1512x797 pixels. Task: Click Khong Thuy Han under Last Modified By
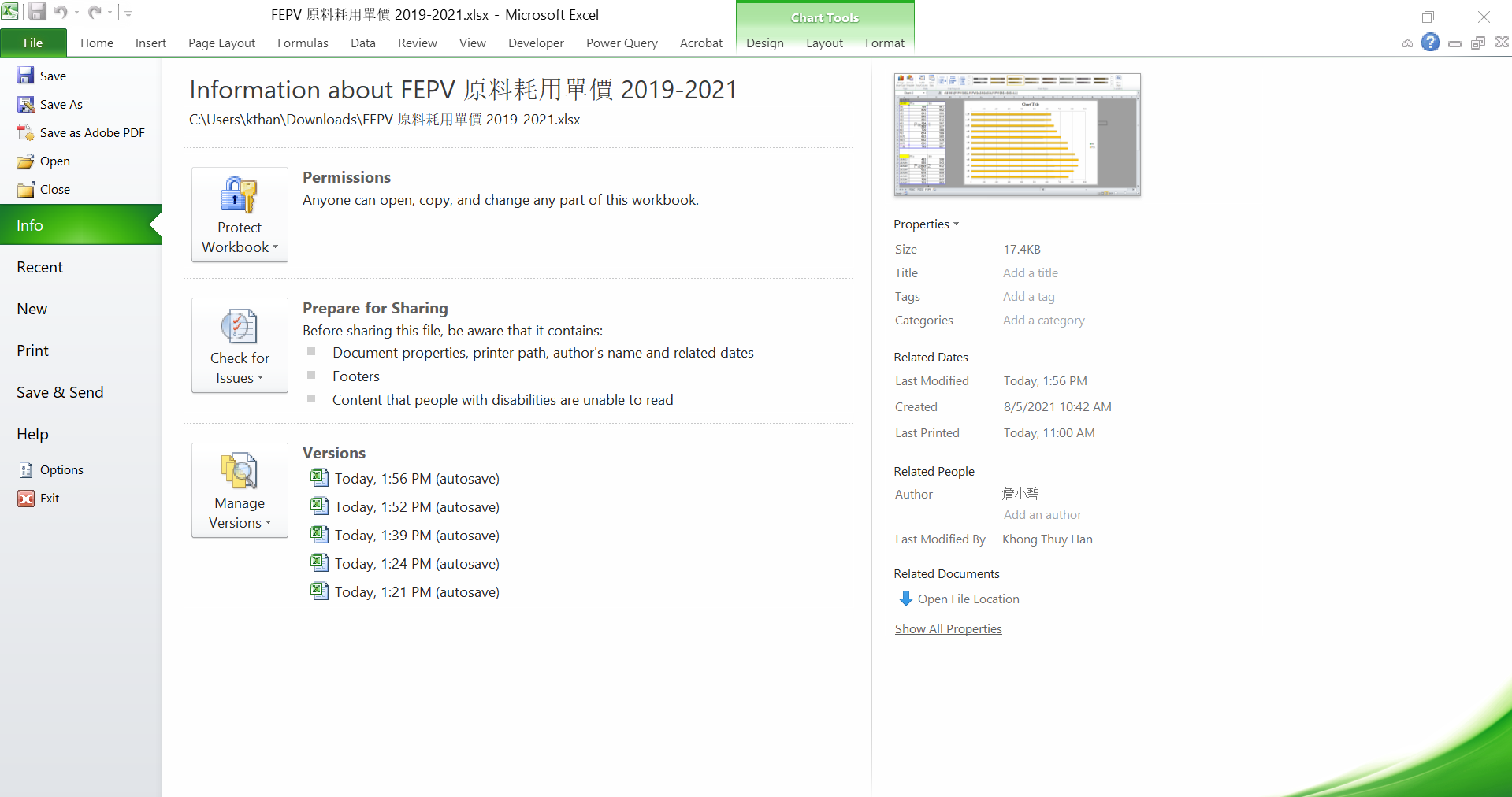1047,539
